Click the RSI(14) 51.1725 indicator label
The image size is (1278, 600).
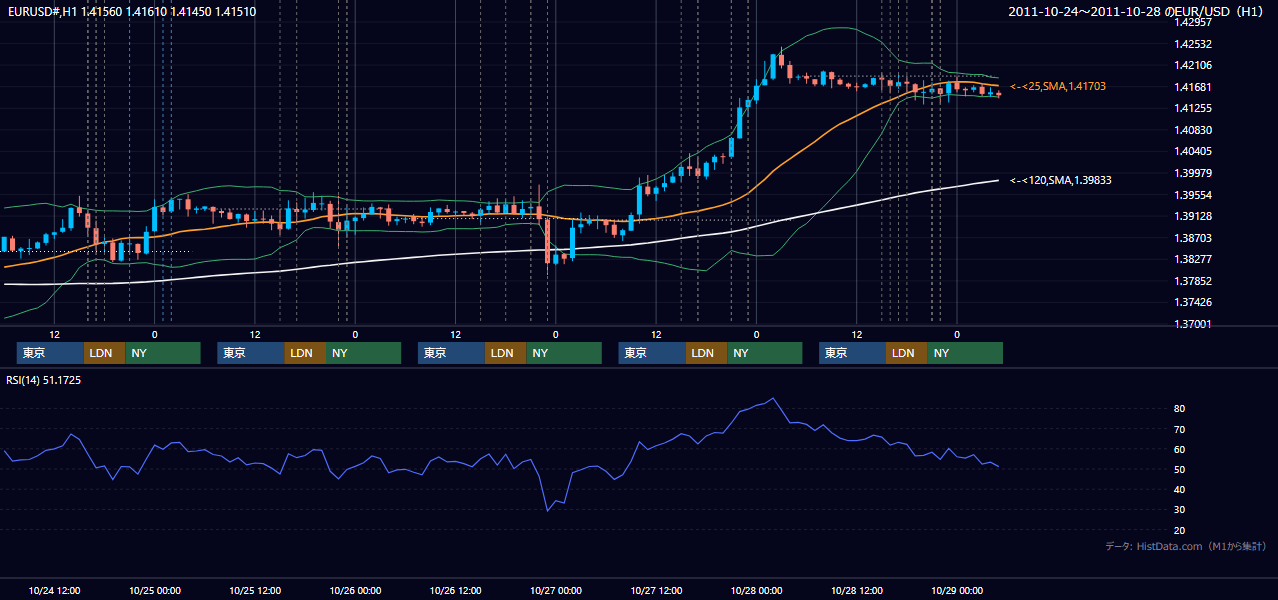point(44,380)
